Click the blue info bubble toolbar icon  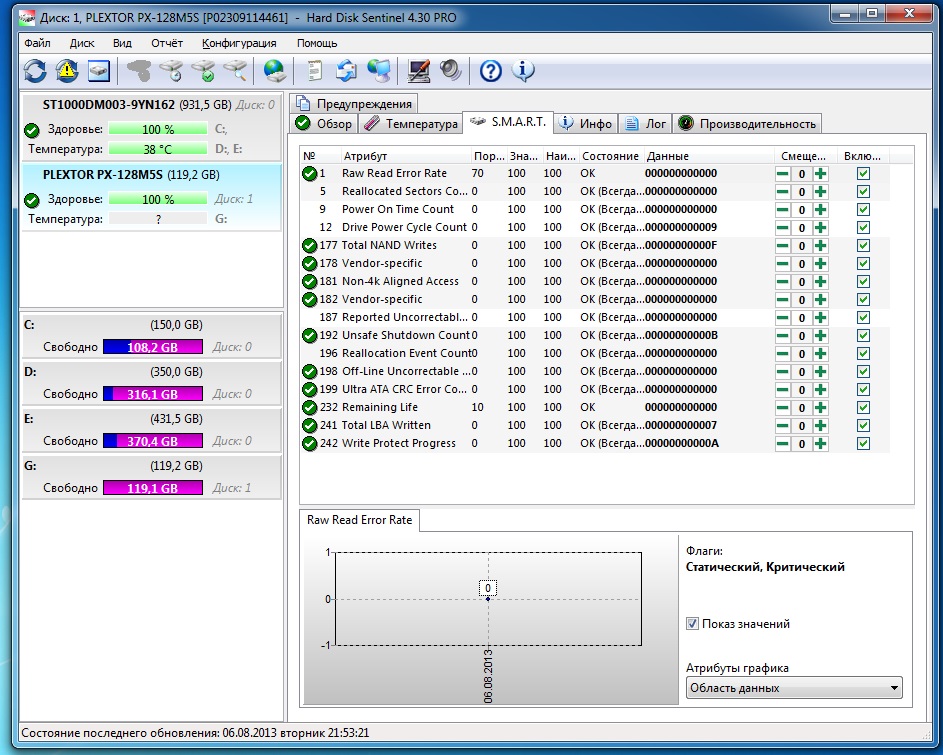tap(523, 70)
